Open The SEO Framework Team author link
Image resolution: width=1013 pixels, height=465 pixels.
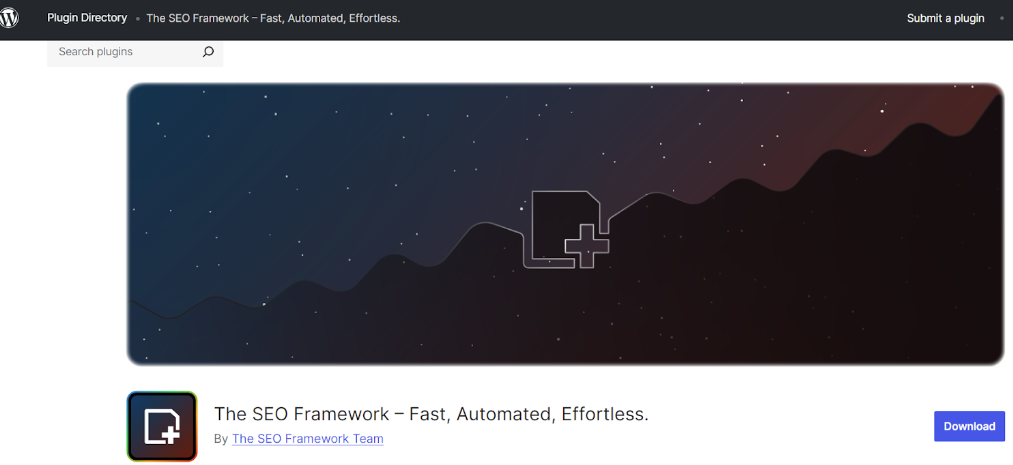pos(308,439)
